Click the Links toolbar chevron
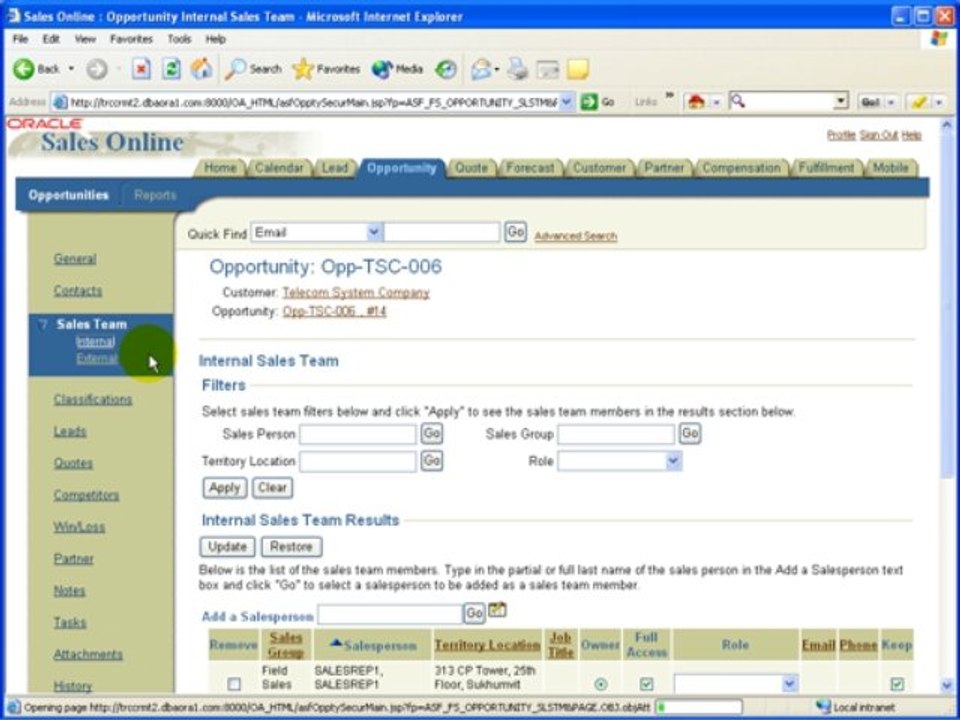Screen dimensions: 960x720 tap(669, 96)
